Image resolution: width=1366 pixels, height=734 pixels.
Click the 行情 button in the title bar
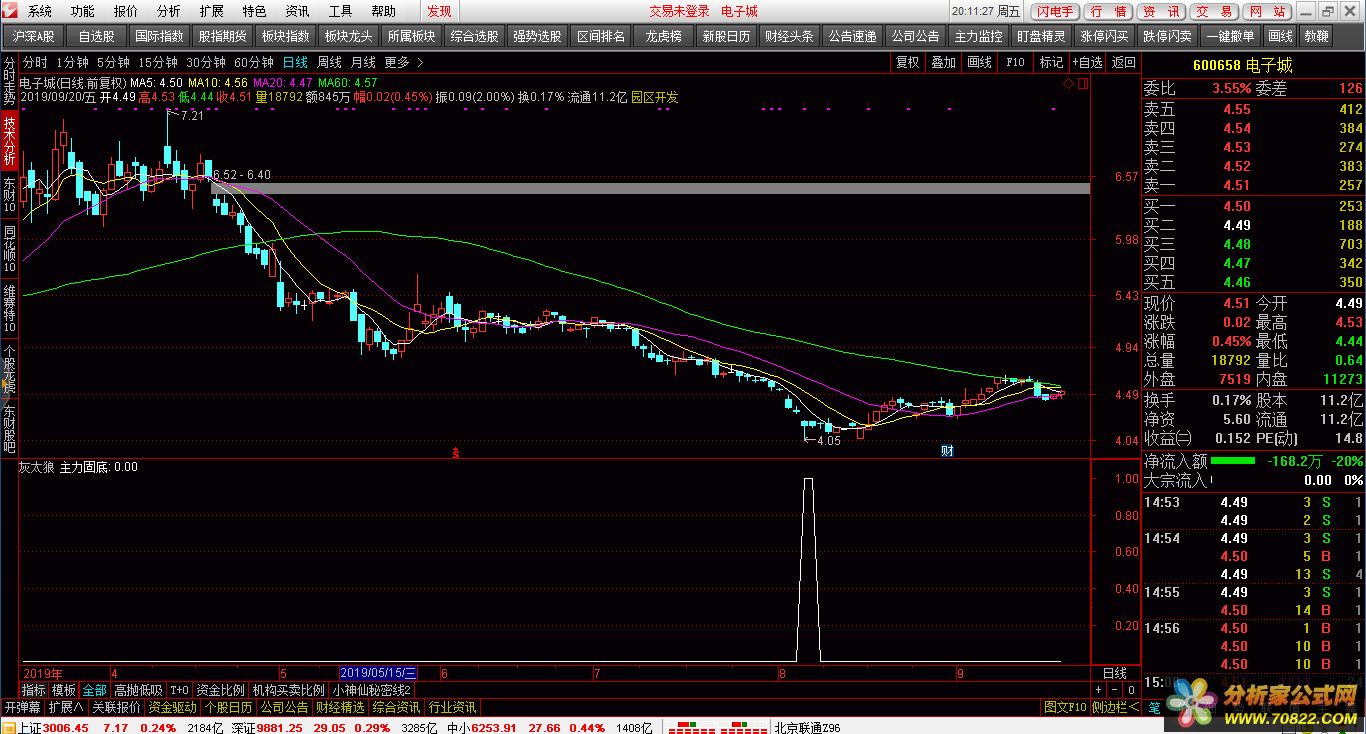(x=1108, y=12)
